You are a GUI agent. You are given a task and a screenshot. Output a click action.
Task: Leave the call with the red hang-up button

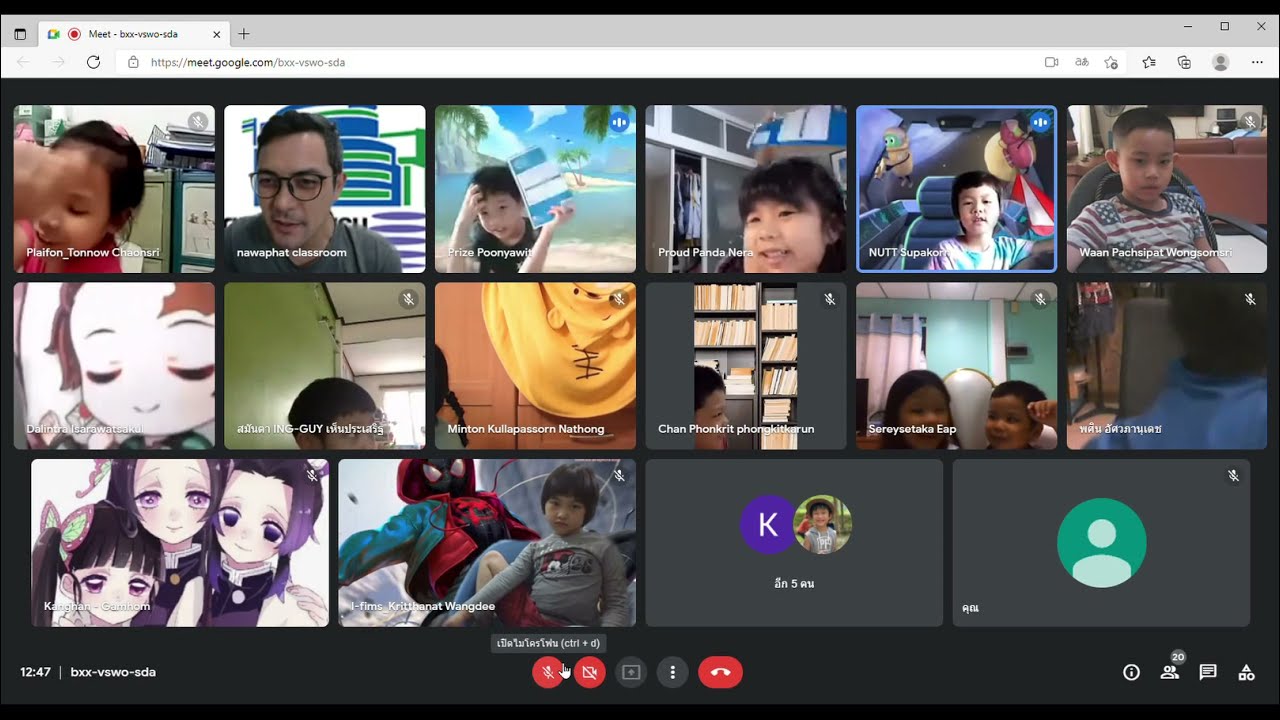[x=720, y=672]
